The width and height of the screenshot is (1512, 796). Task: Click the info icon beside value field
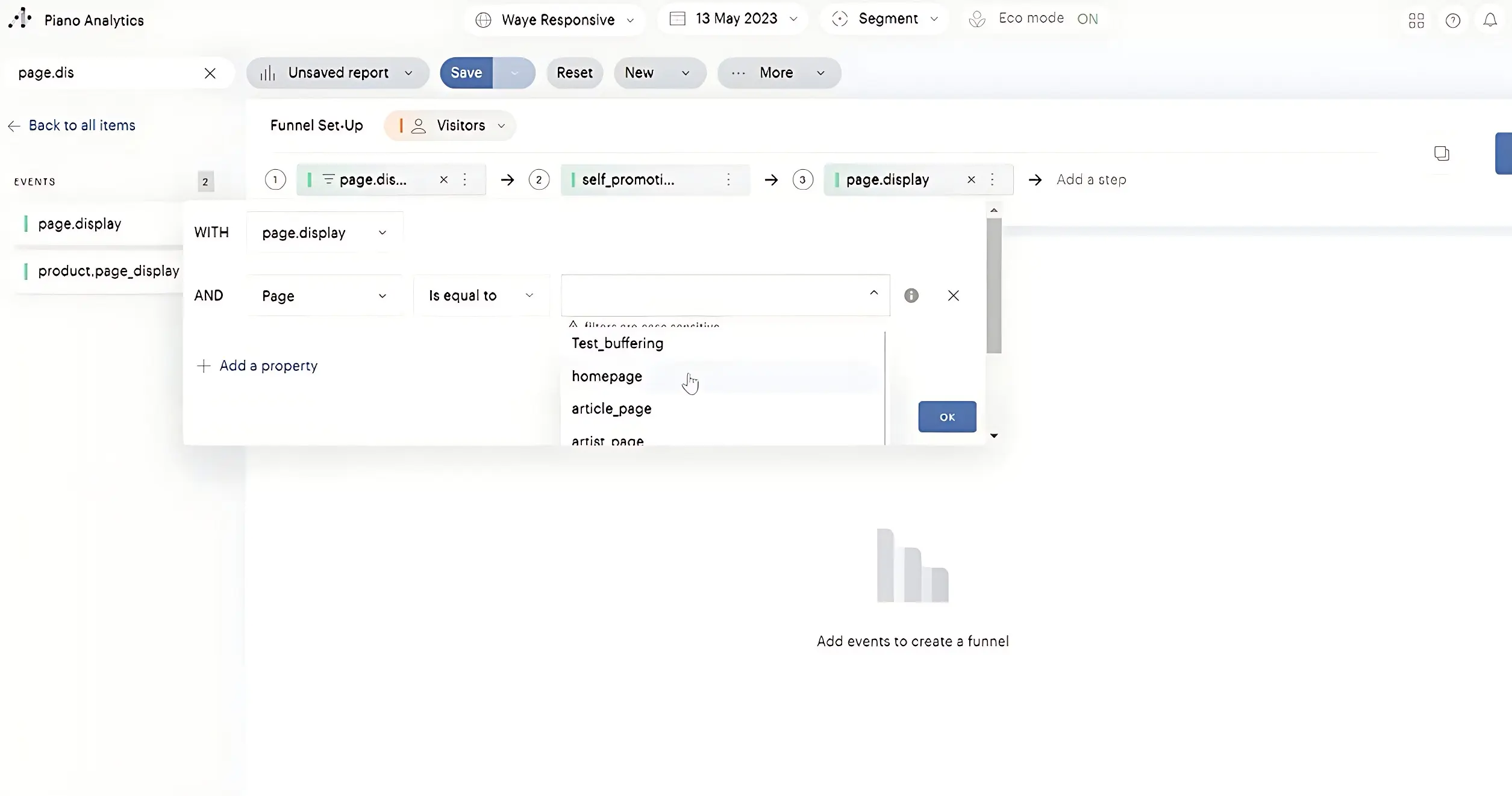[911, 296]
